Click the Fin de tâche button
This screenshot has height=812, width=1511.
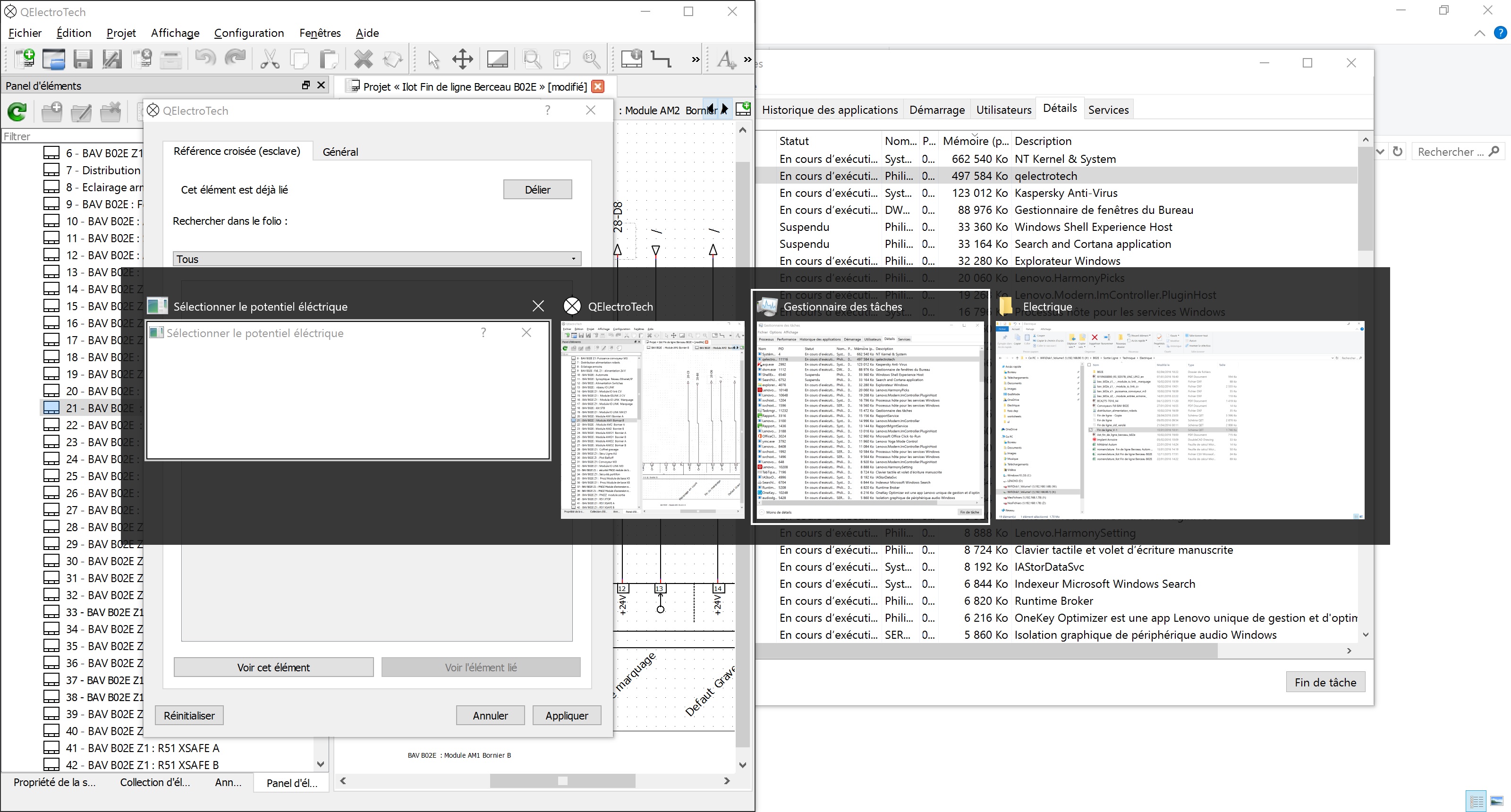point(1325,682)
